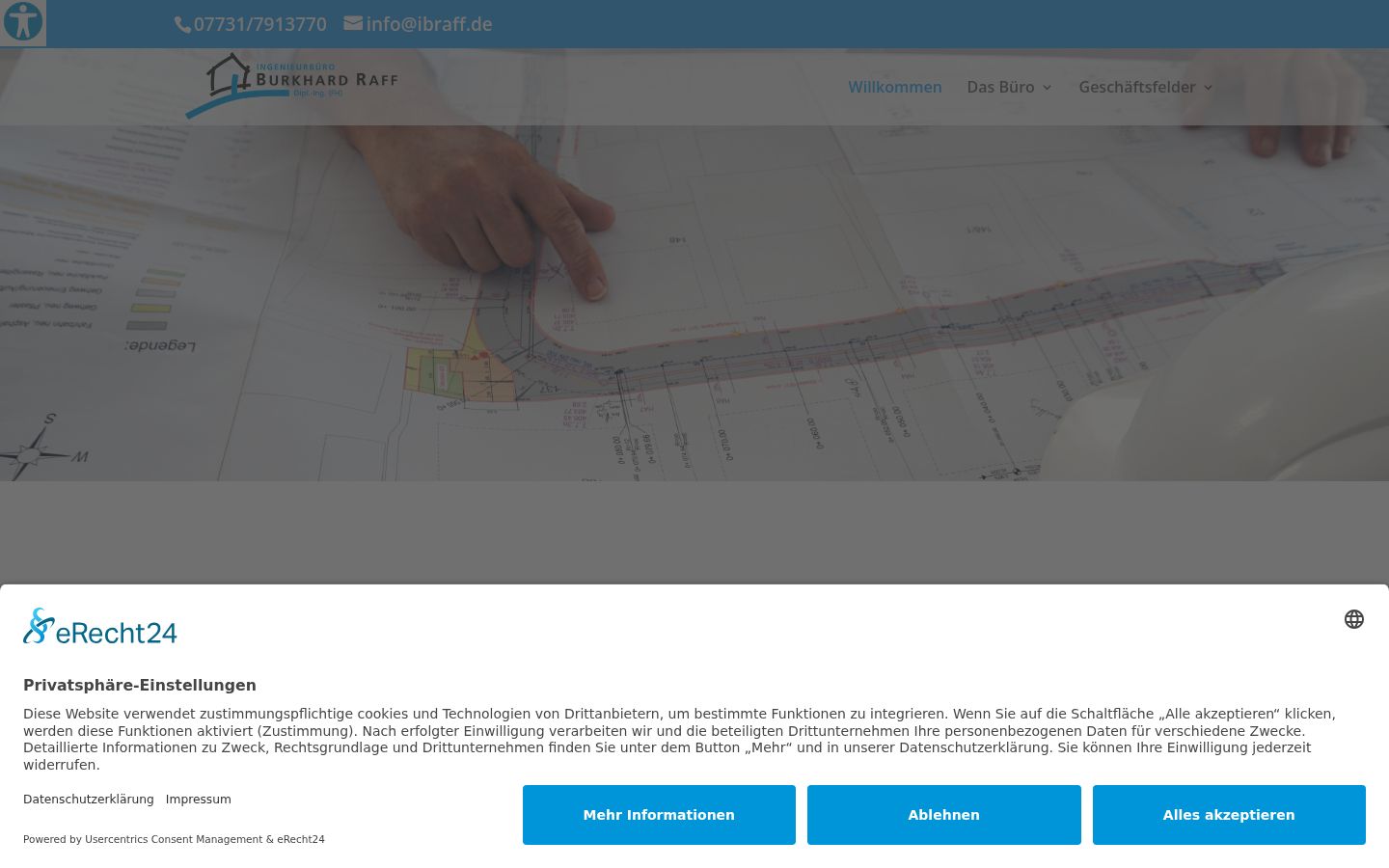Click the Mehr Informationen button
1389x868 pixels.
click(x=659, y=815)
